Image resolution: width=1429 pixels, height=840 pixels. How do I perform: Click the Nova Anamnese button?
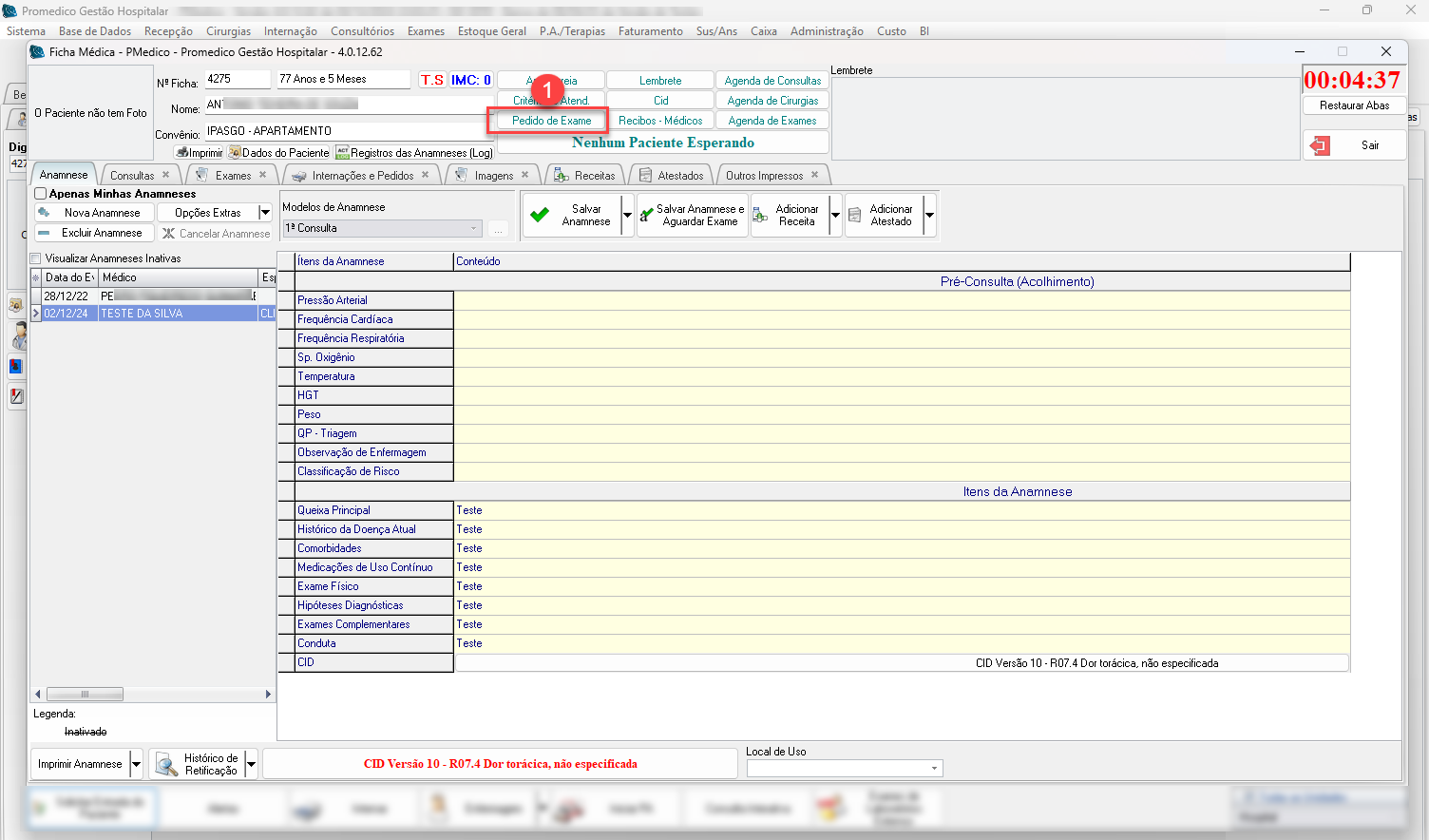click(94, 213)
